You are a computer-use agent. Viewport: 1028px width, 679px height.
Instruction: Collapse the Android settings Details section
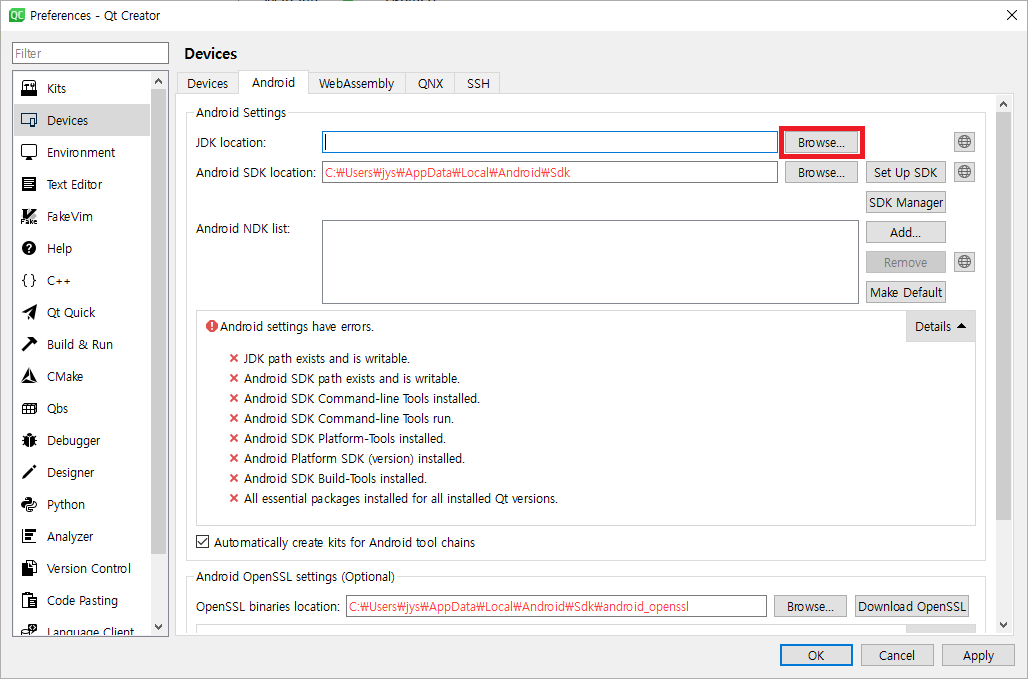[940, 326]
